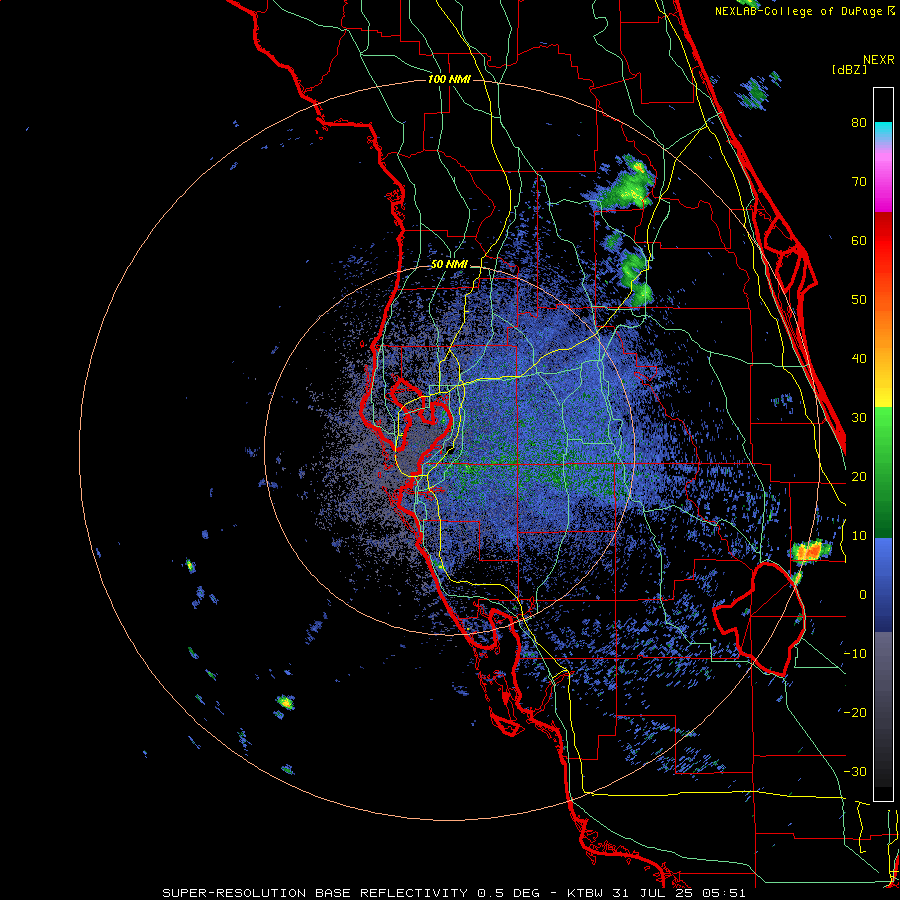Click the NEXR label above the color bar
900x900 pixels.
tap(879, 60)
